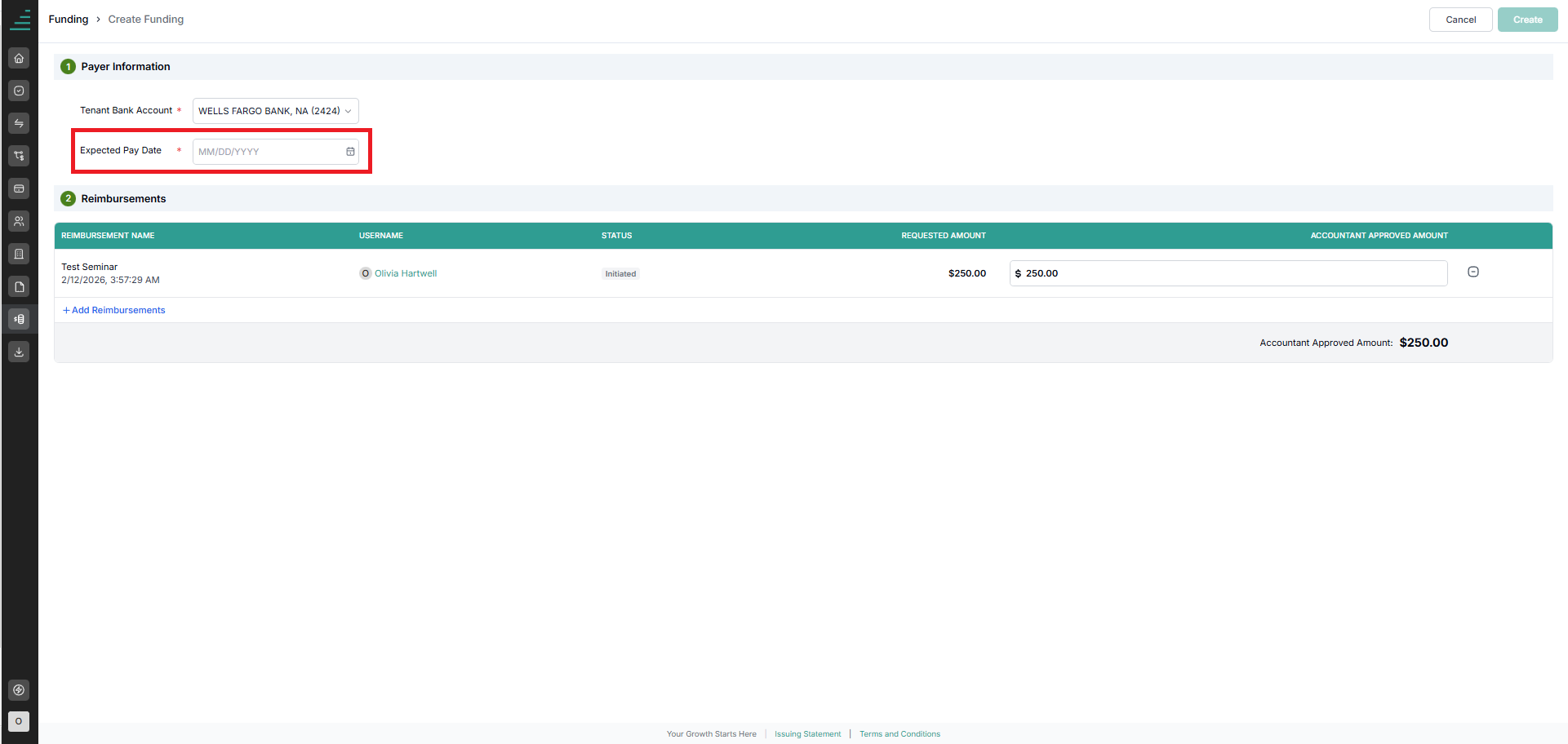Click Reimbursement Name column header

click(108, 236)
